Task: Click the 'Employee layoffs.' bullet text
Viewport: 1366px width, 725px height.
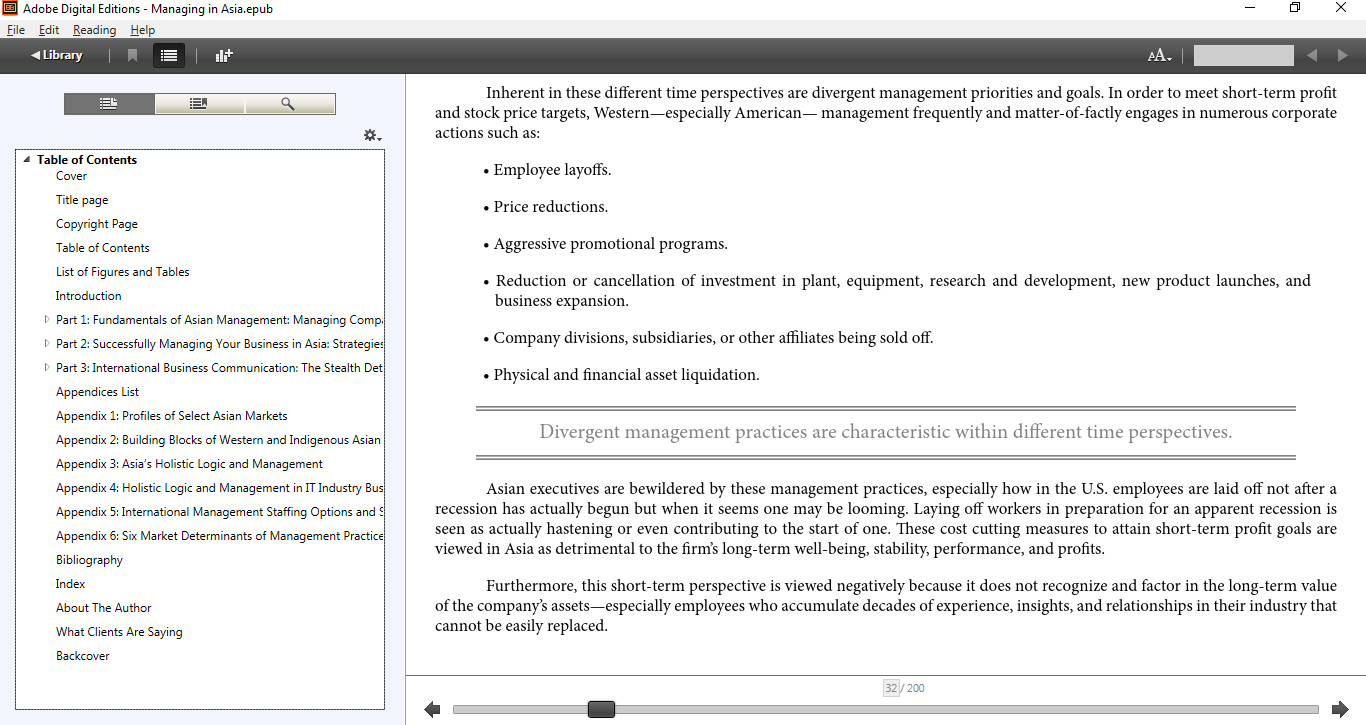Action: point(552,170)
